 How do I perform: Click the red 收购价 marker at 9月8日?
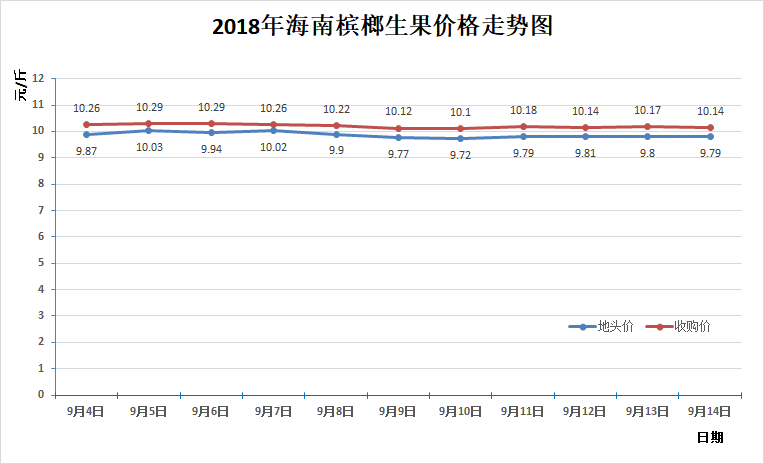click(336, 125)
